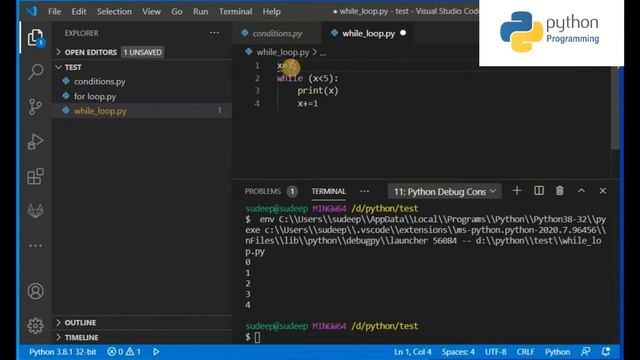Viewport: 640px width, 360px height.
Task: Open Explorer views and more actions ellipsis
Action: [x=214, y=33]
